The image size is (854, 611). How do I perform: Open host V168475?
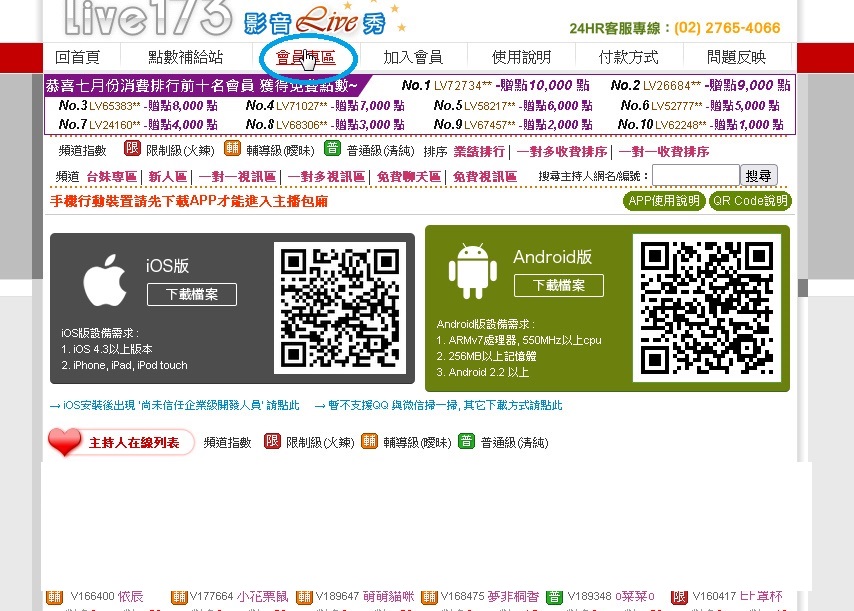click(x=490, y=597)
